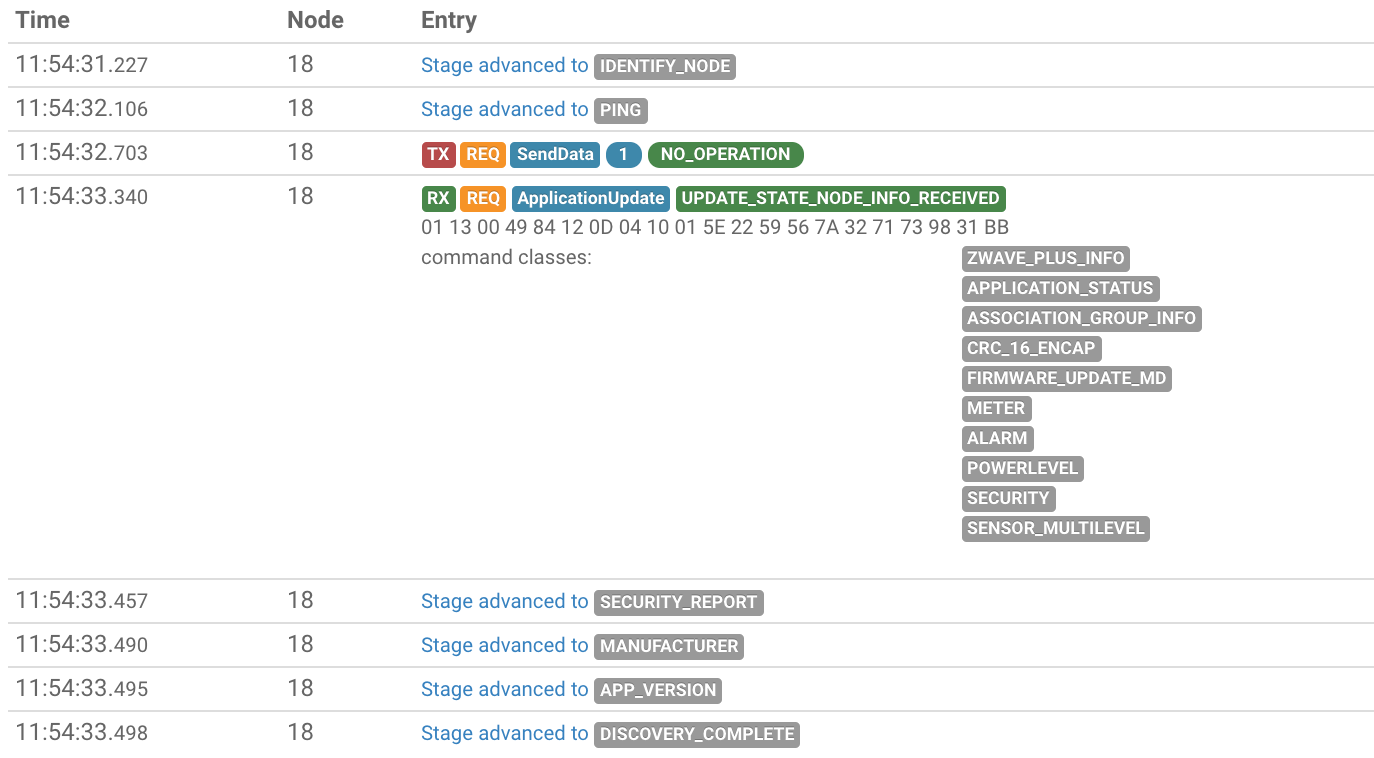Click the NO_OPERATION green badge
This screenshot has height=758, width=1374.
(725, 154)
